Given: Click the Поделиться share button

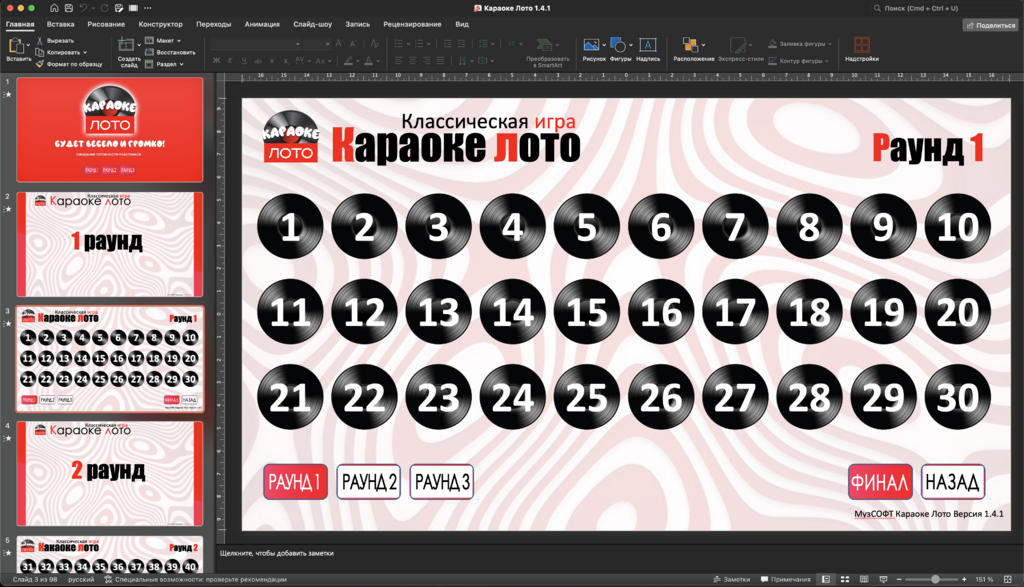Looking at the screenshot, I should click(991, 25).
